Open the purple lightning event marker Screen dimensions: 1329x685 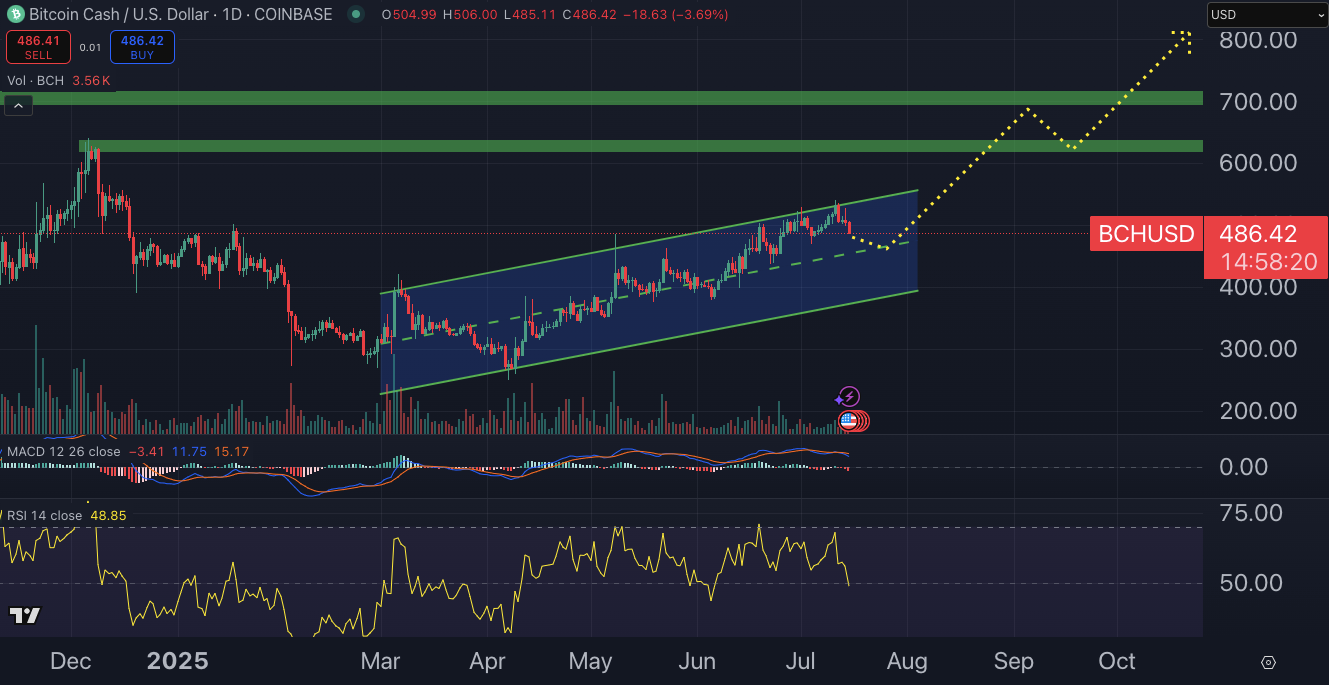849,397
